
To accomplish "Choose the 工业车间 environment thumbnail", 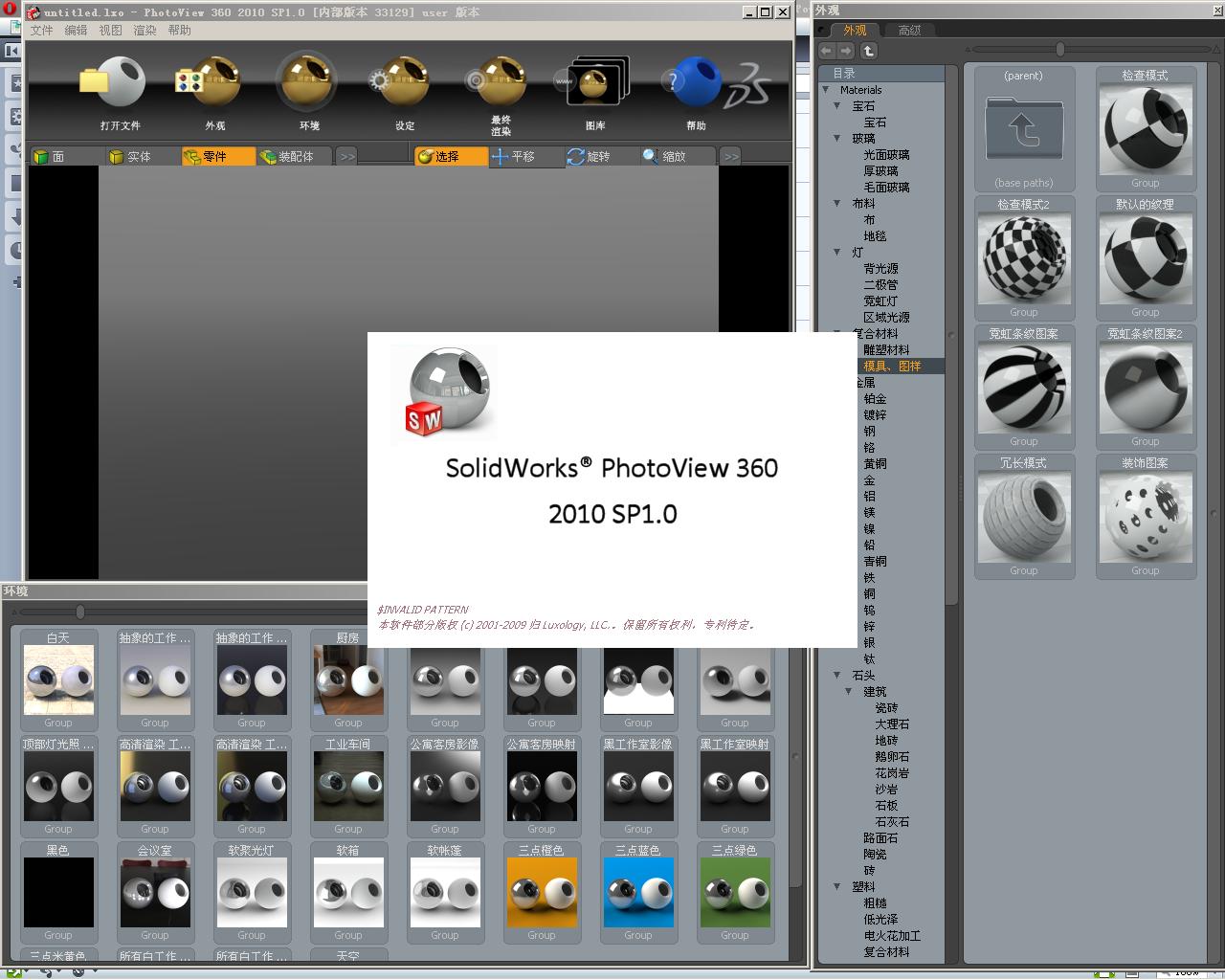I will [x=348, y=786].
